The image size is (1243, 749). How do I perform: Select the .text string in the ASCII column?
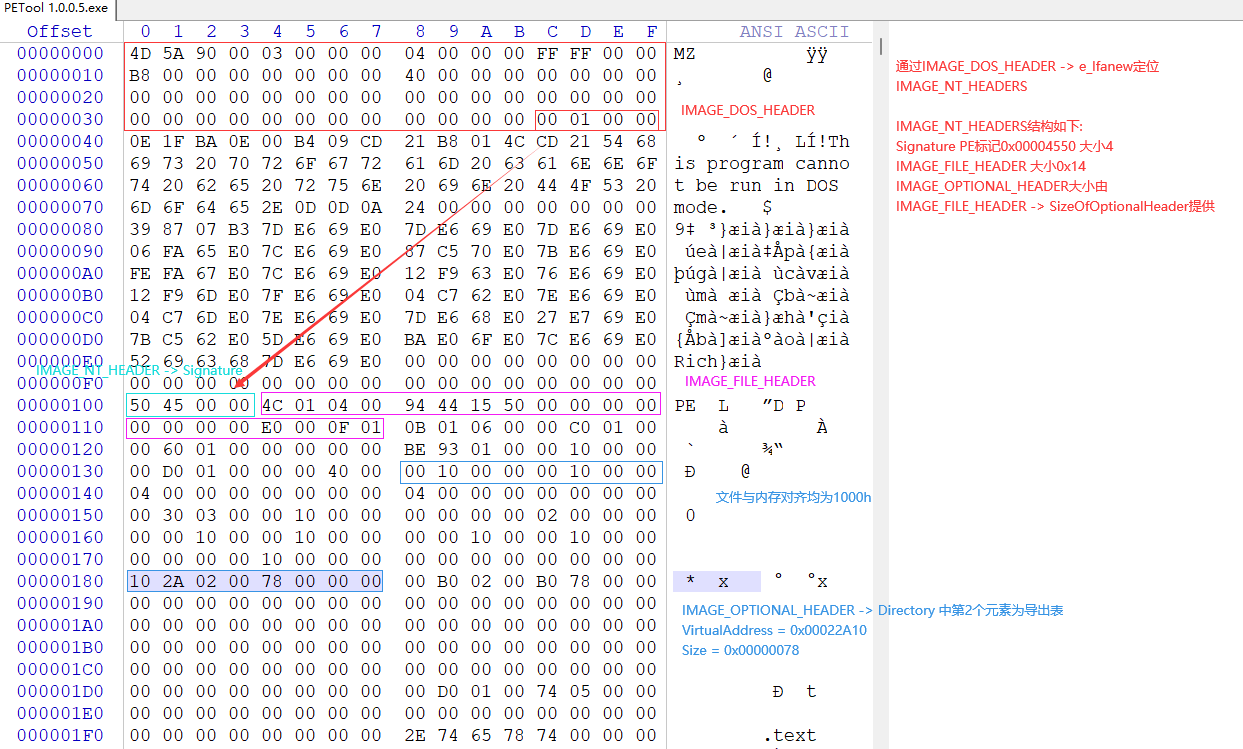(790, 735)
